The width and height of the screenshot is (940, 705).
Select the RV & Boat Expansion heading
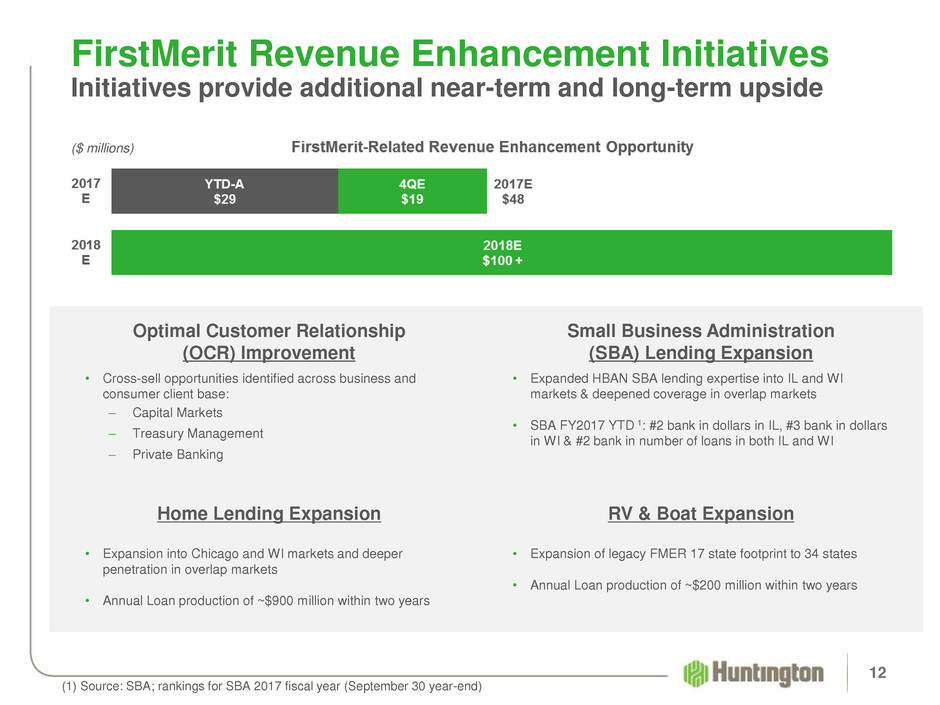(x=699, y=514)
